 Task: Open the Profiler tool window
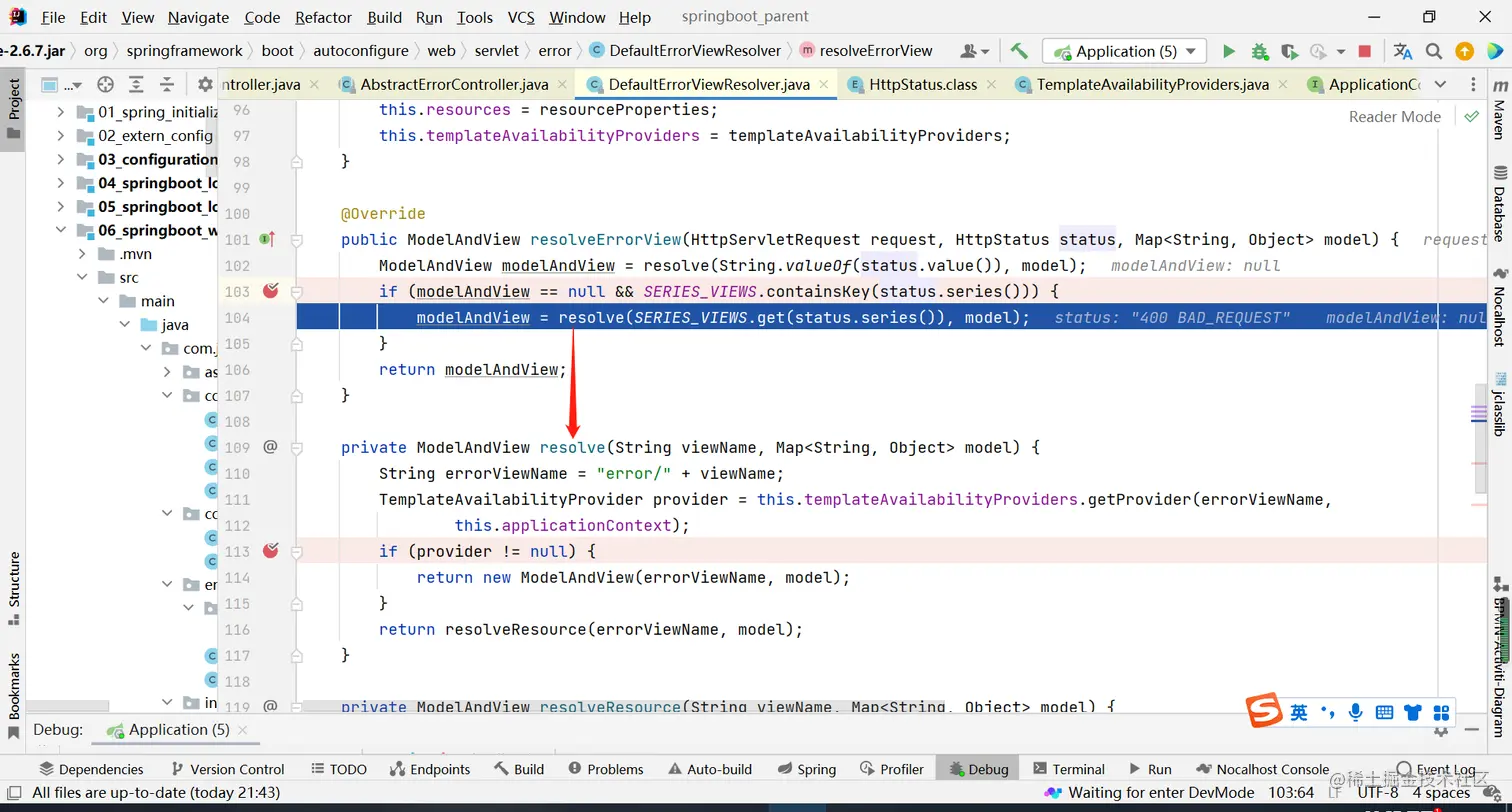click(x=890, y=769)
